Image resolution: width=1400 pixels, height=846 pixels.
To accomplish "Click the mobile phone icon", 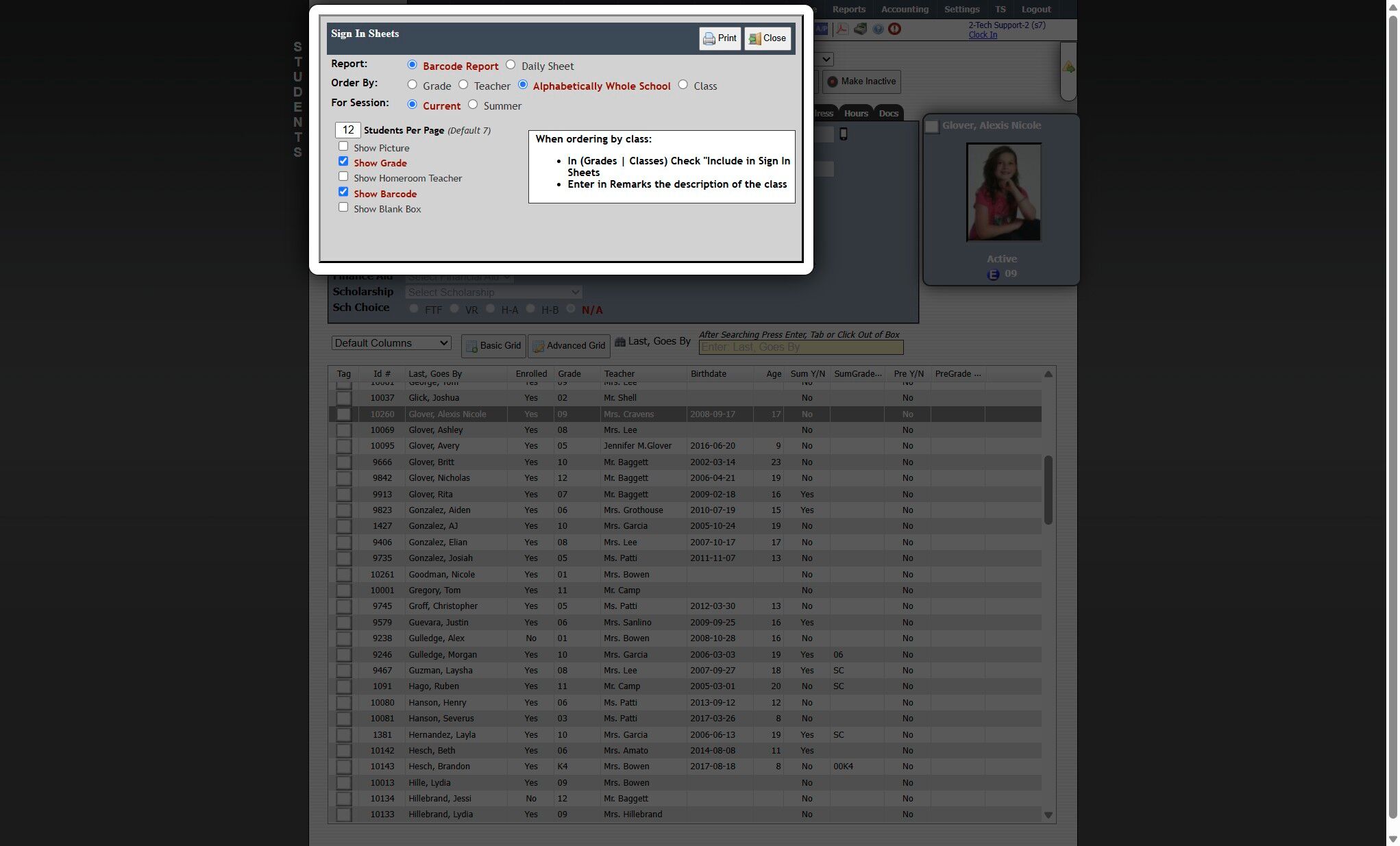I will coord(844,134).
